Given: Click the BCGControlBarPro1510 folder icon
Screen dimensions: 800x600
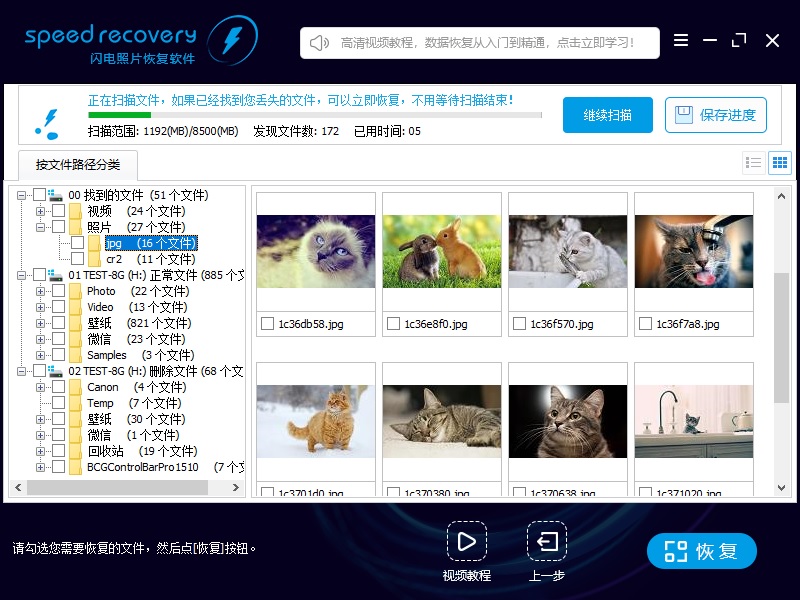Looking at the screenshot, I should [76, 467].
